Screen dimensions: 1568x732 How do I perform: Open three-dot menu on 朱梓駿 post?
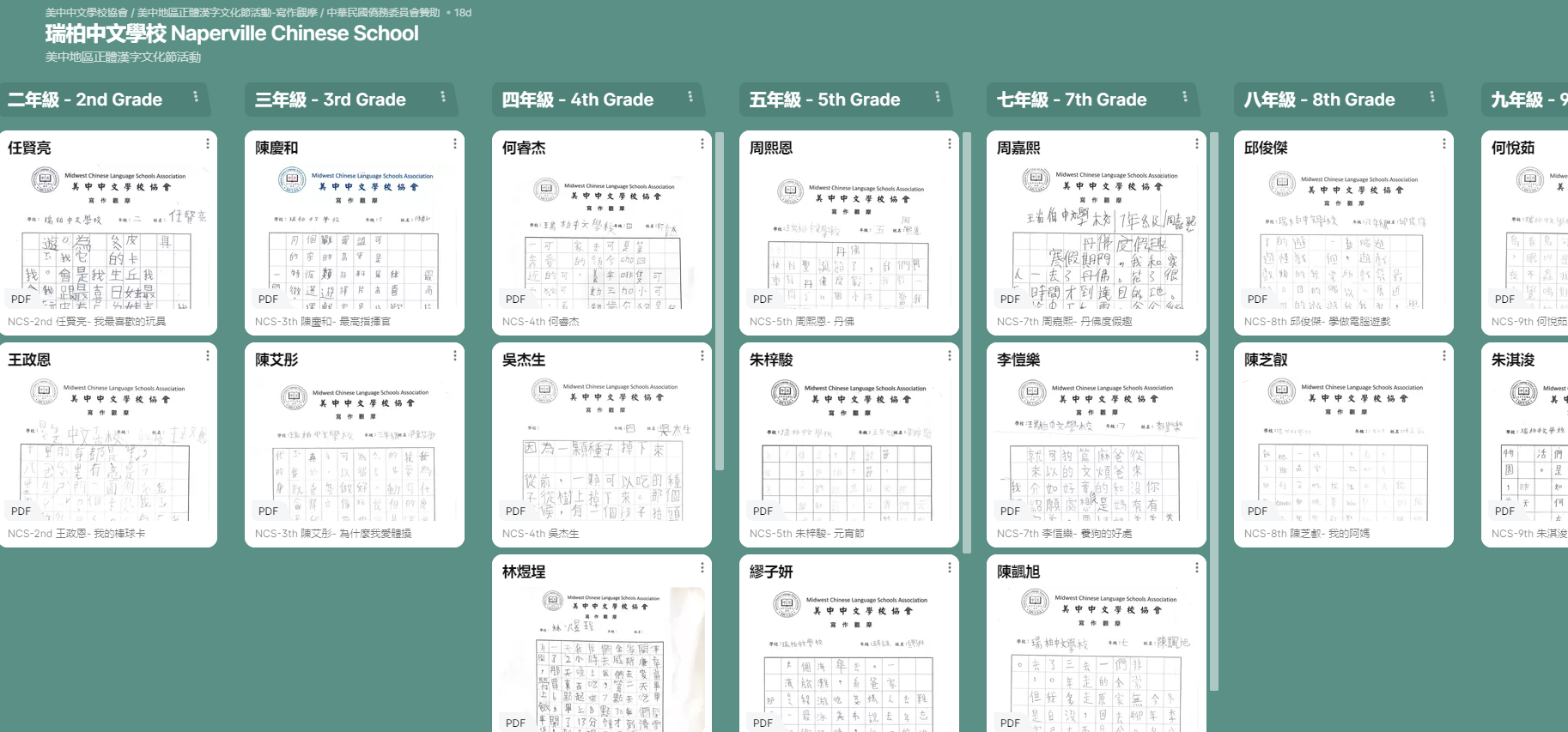pyautogui.click(x=950, y=355)
